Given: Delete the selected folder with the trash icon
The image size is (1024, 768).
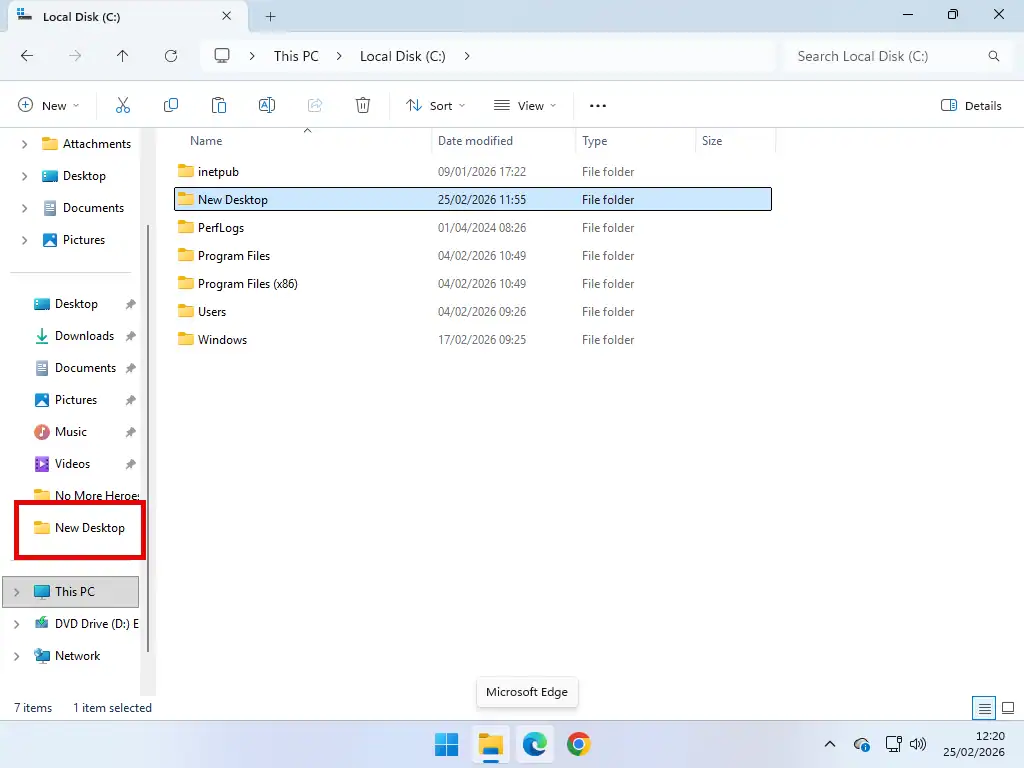Looking at the screenshot, I should (x=363, y=105).
